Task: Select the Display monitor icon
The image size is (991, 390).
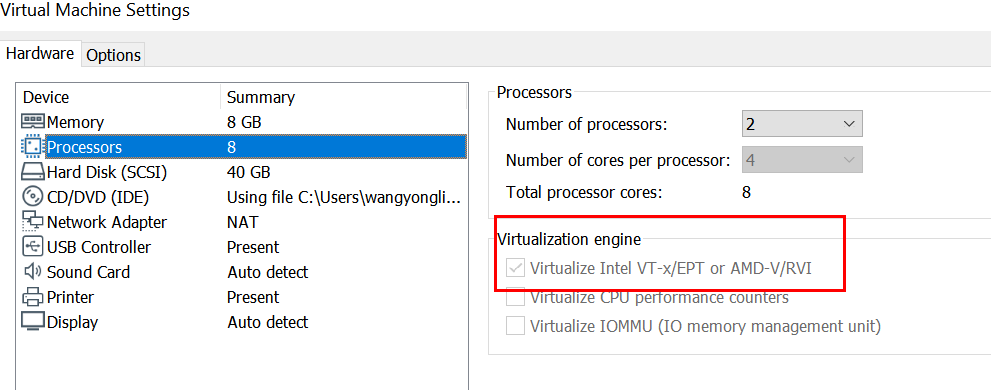Action: [33, 322]
